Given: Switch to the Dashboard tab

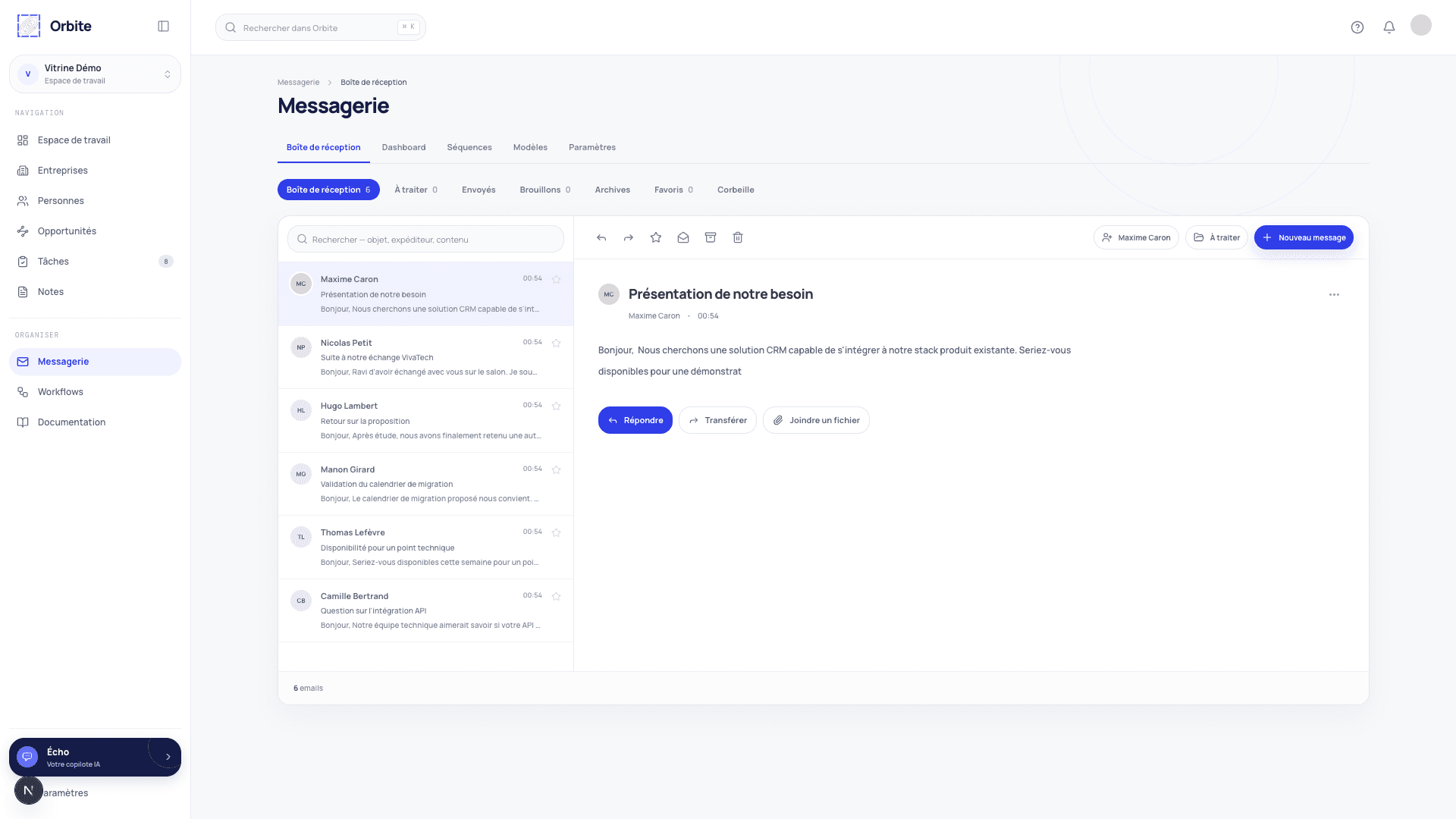Looking at the screenshot, I should click(x=403, y=147).
